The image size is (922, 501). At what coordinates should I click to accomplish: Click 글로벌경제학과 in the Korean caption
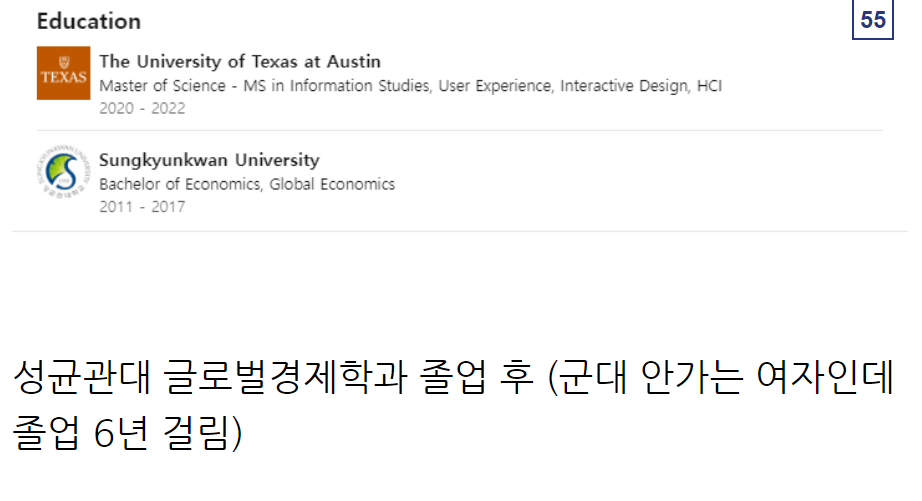click(285, 376)
